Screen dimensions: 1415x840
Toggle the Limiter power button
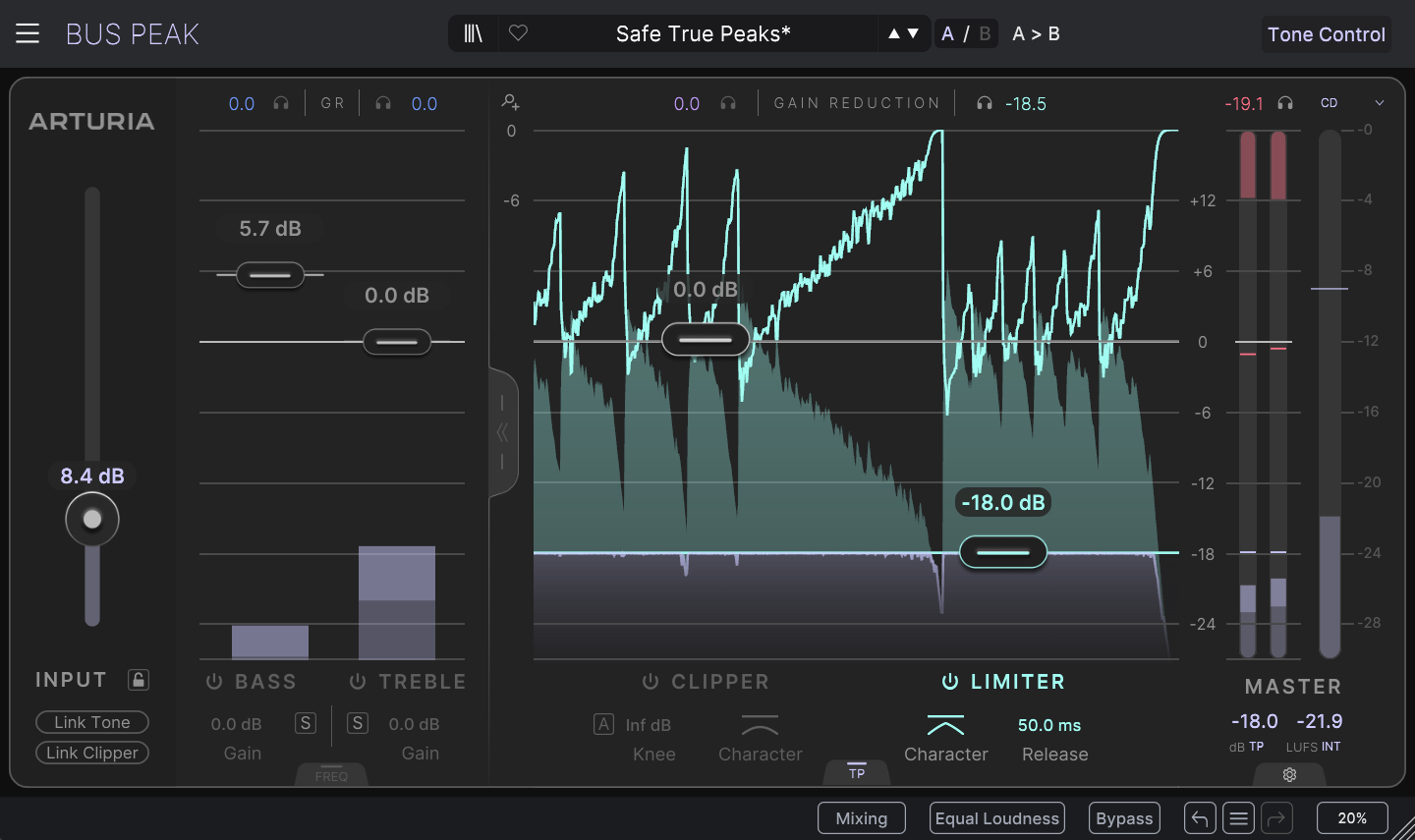click(949, 682)
